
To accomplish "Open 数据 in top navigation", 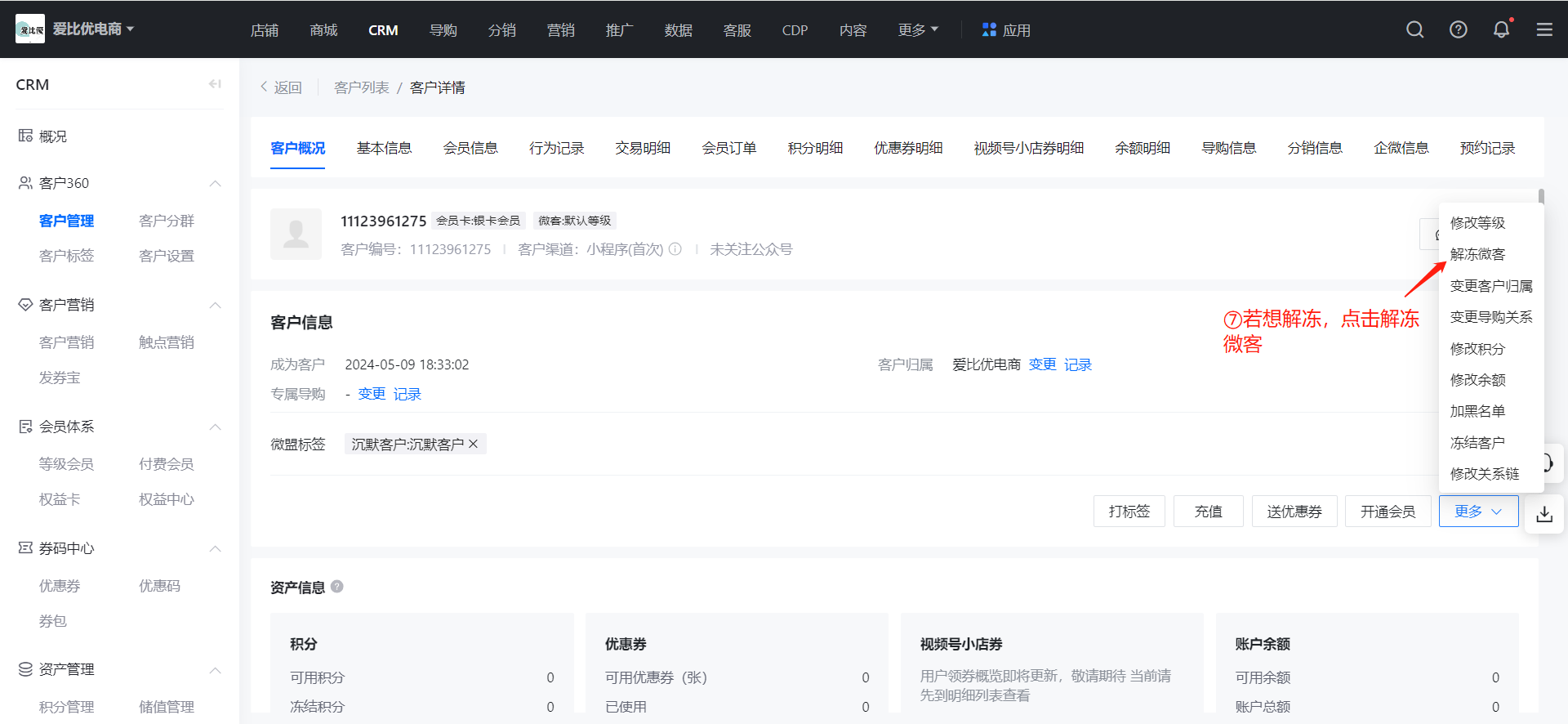I will point(678,30).
